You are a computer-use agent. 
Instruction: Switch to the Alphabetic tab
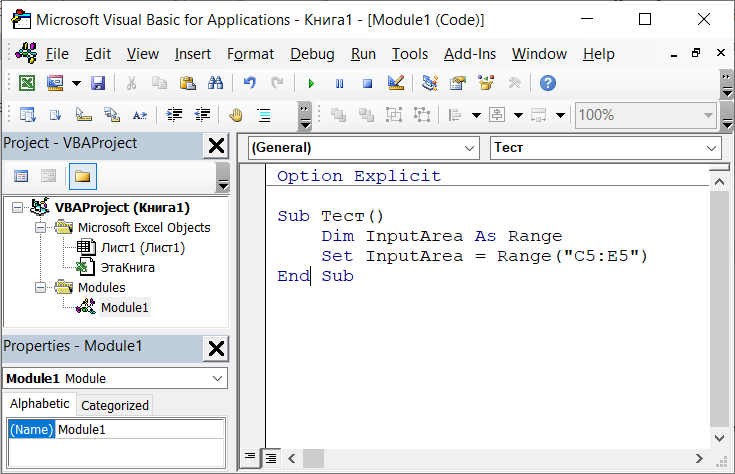[40, 404]
